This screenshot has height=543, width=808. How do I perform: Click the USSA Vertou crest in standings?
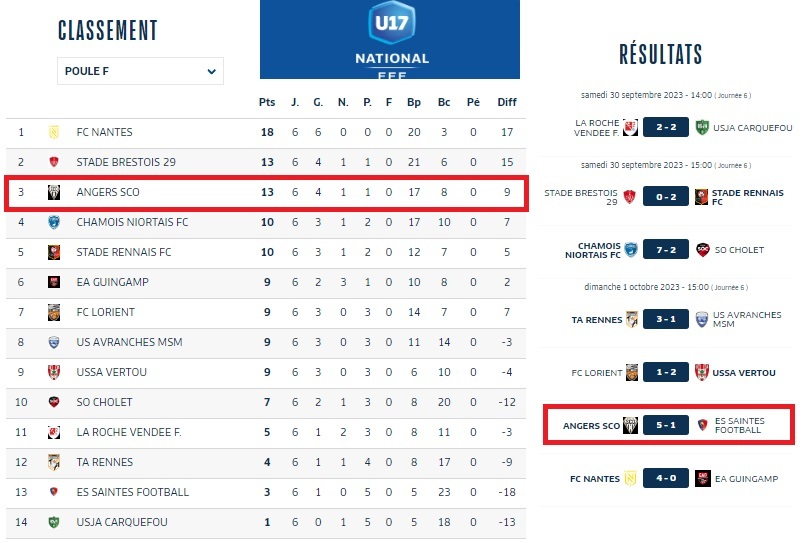(54, 372)
